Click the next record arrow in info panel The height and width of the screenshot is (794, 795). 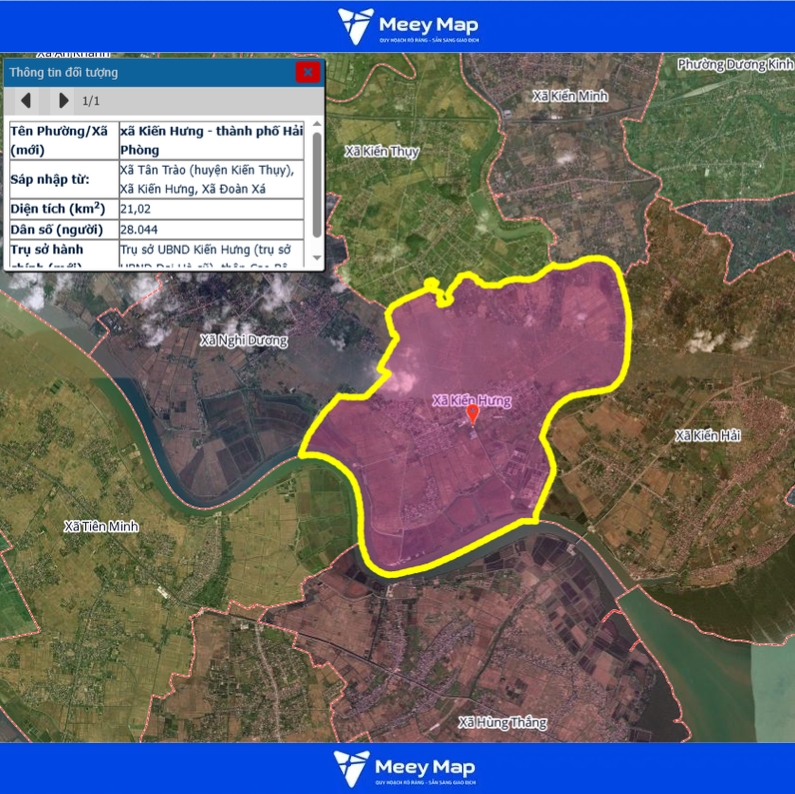(x=63, y=100)
